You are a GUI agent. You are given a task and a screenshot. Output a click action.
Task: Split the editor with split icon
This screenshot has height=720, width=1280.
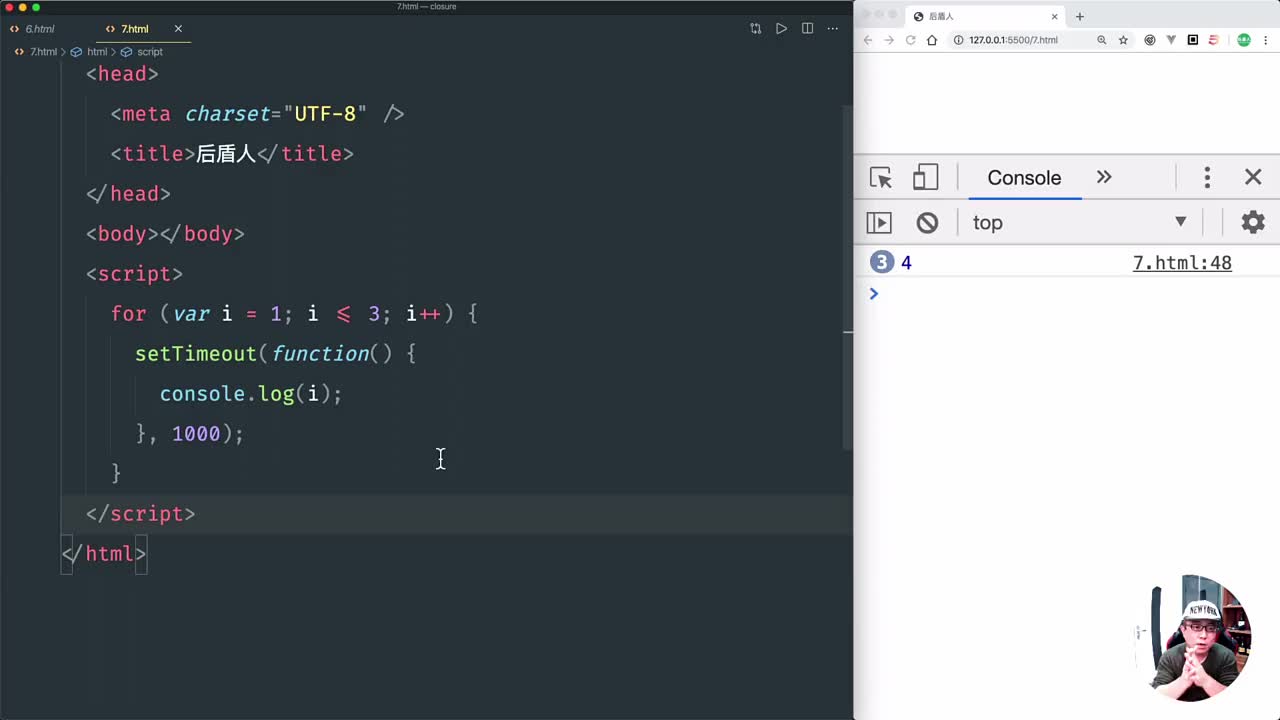pos(807,29)
